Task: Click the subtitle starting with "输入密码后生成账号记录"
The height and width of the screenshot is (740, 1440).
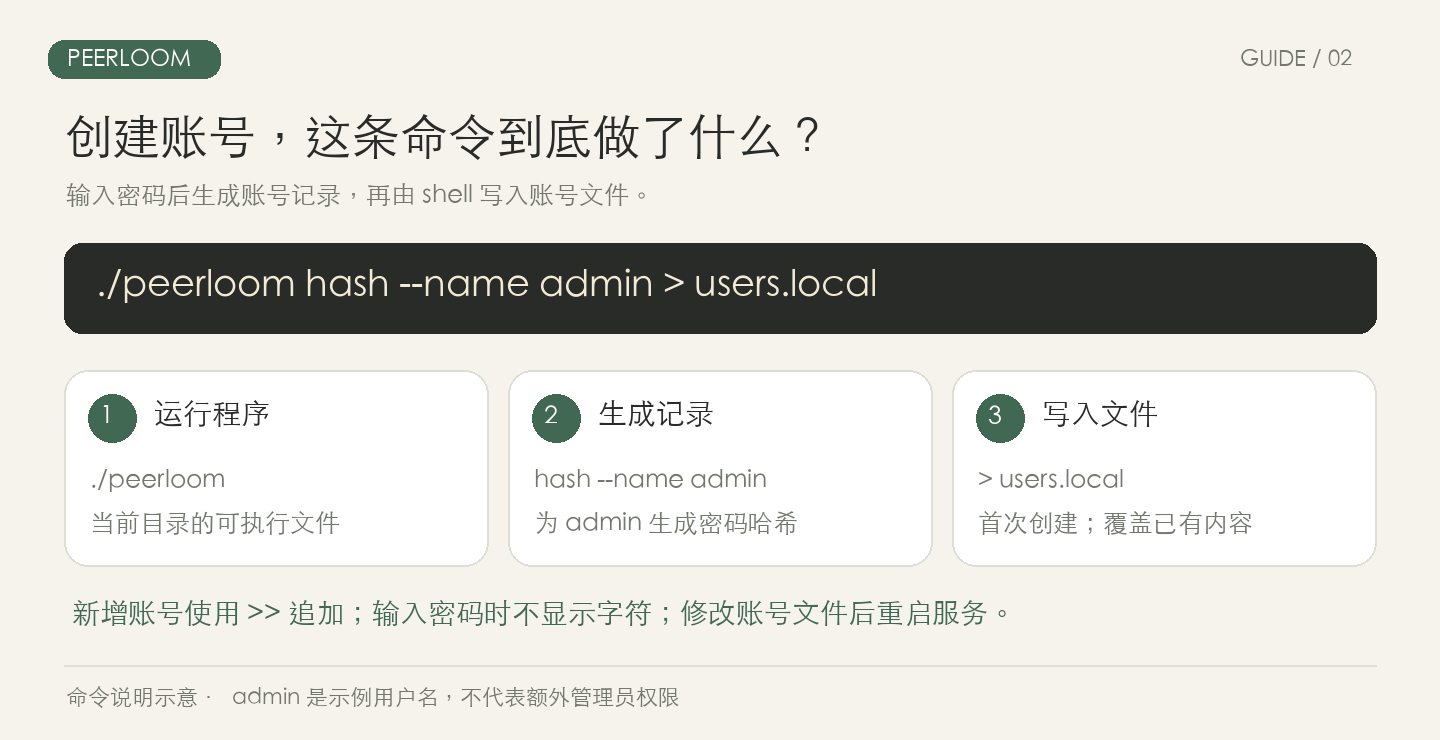Action: [x=358, y=194]
